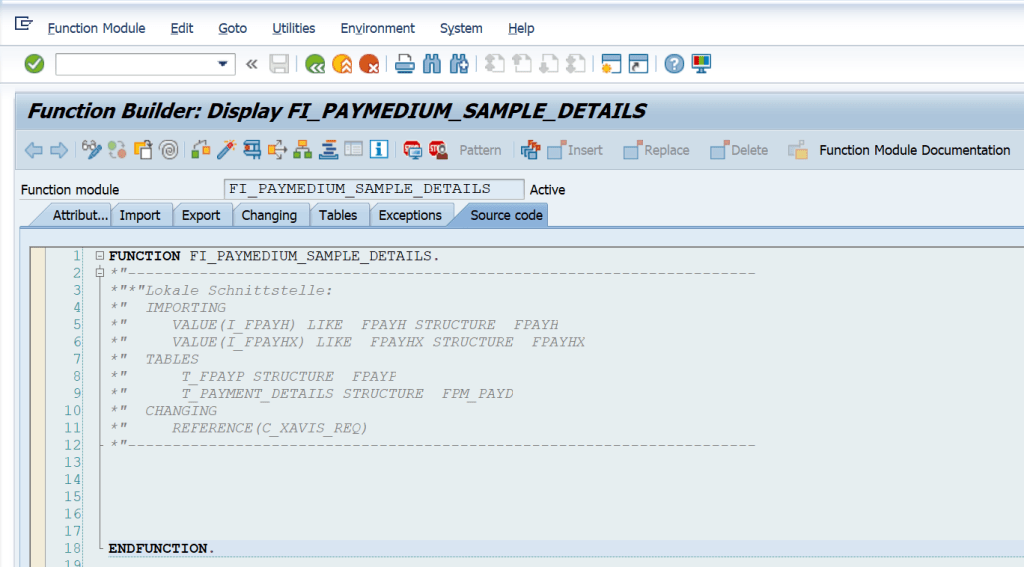This screenshot has height=567, width=1024.
Task: Open the command field dropdown arrow
Action: [x=223, y=64]
